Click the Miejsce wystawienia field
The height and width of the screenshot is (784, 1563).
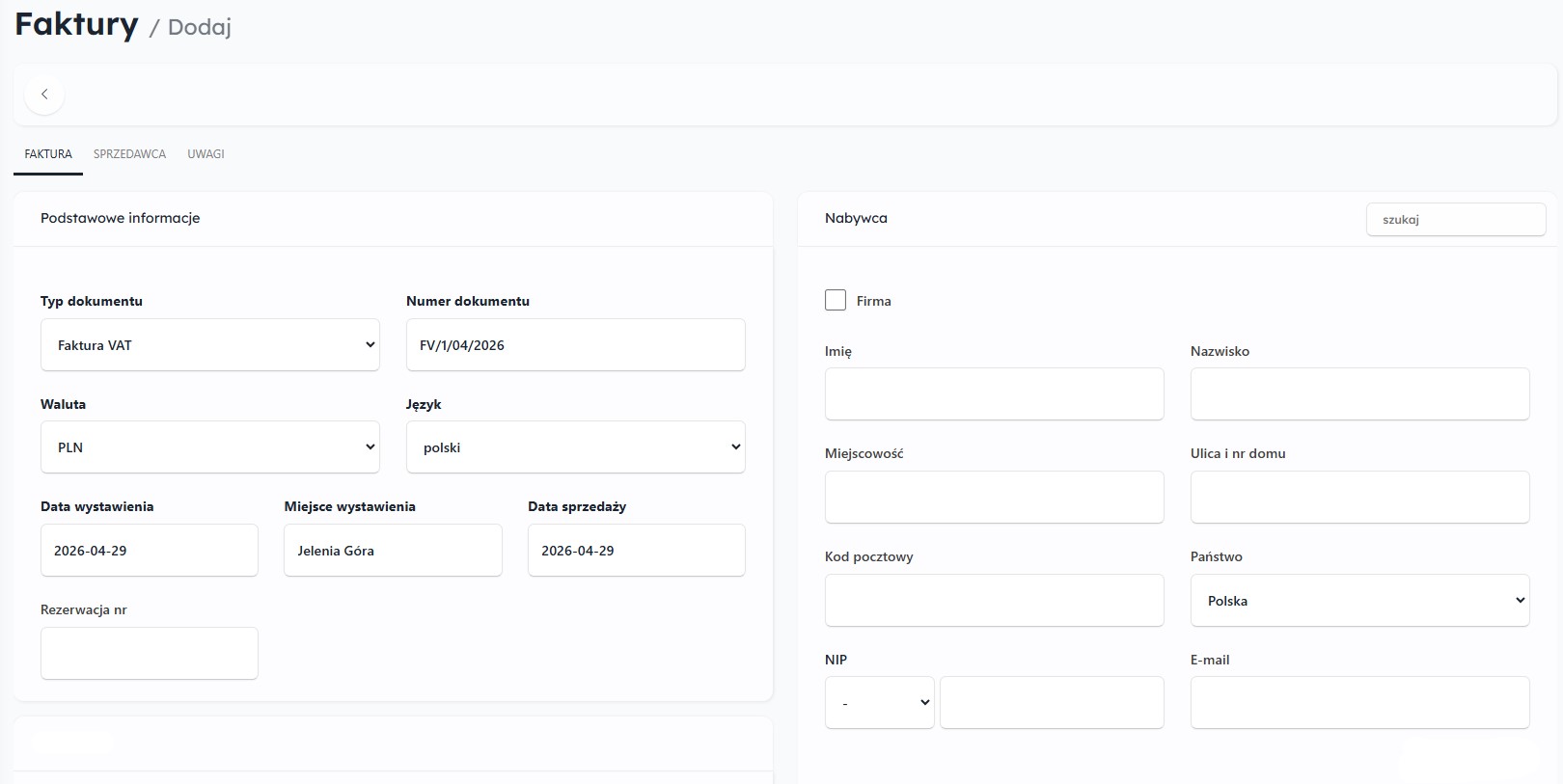(x=394, y=551)
